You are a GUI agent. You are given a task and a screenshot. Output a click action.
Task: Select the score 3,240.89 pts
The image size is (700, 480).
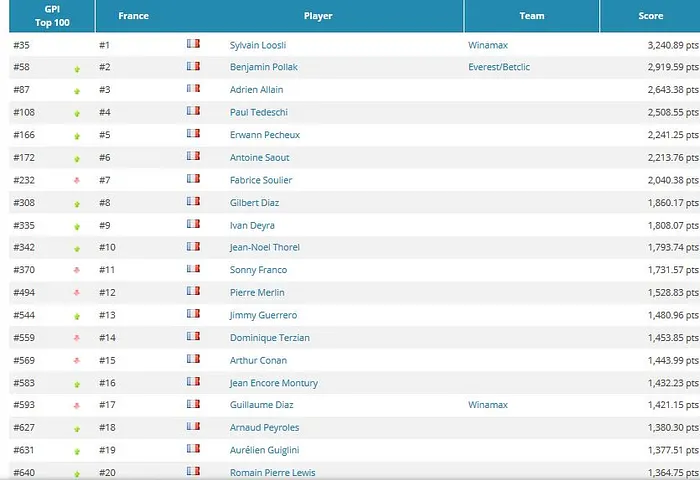point(673,45)
